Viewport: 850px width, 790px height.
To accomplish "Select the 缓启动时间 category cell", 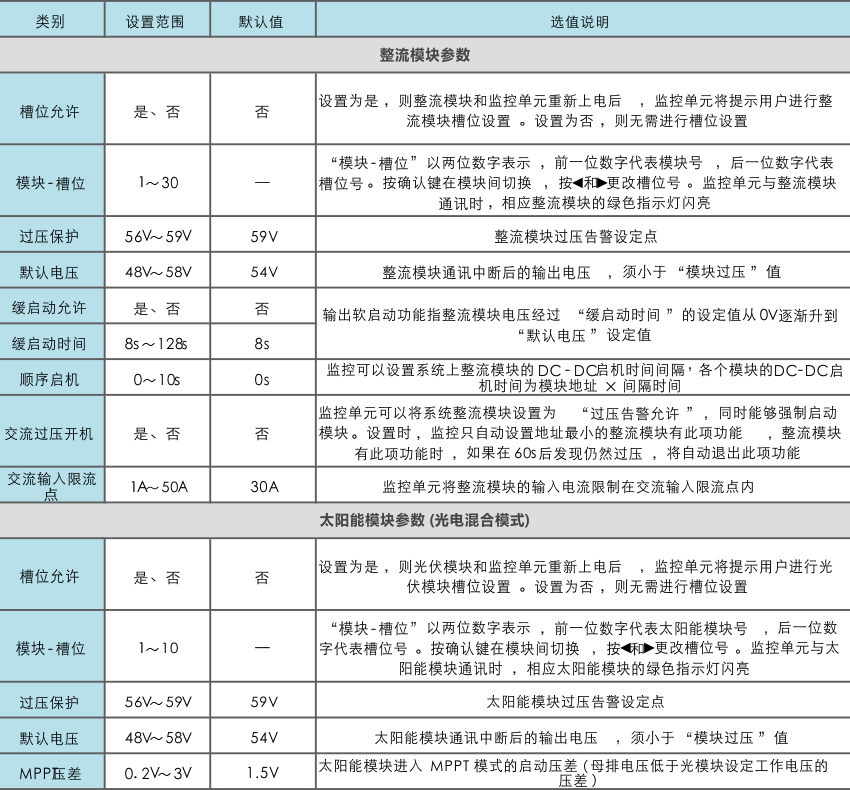I will tap(51, 343).
